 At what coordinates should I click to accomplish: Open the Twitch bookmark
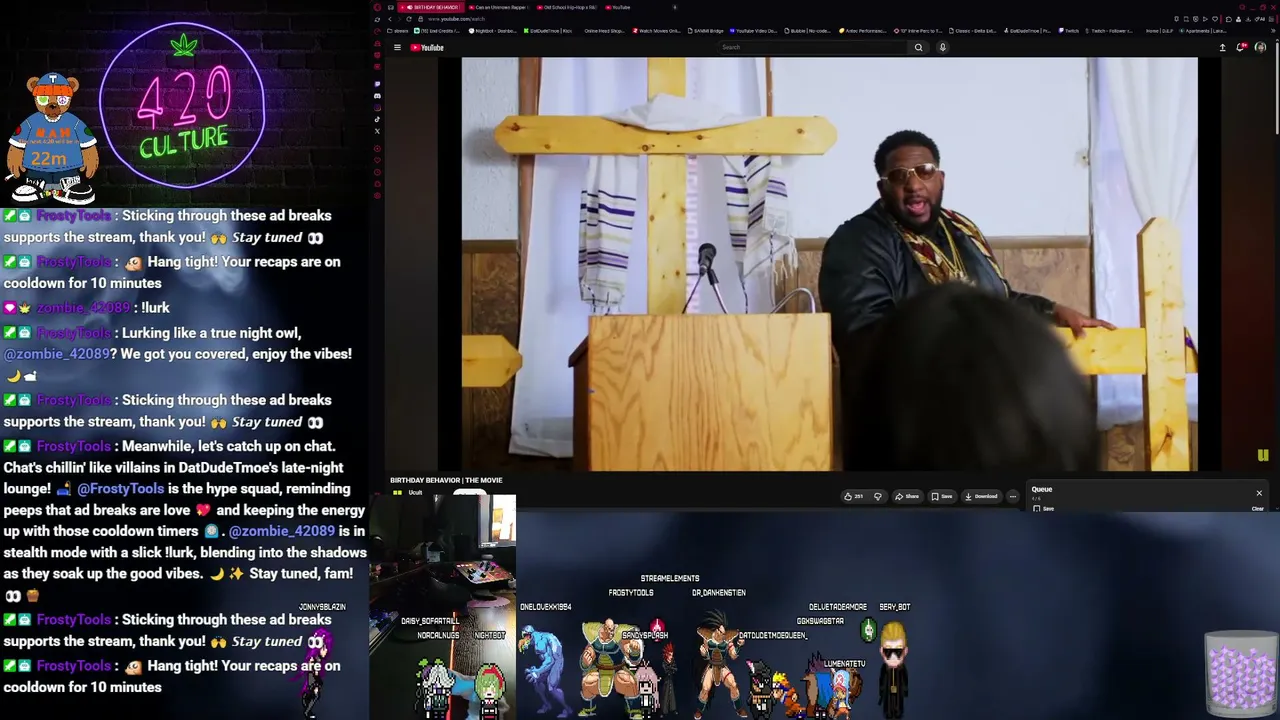coord(1070,31)
